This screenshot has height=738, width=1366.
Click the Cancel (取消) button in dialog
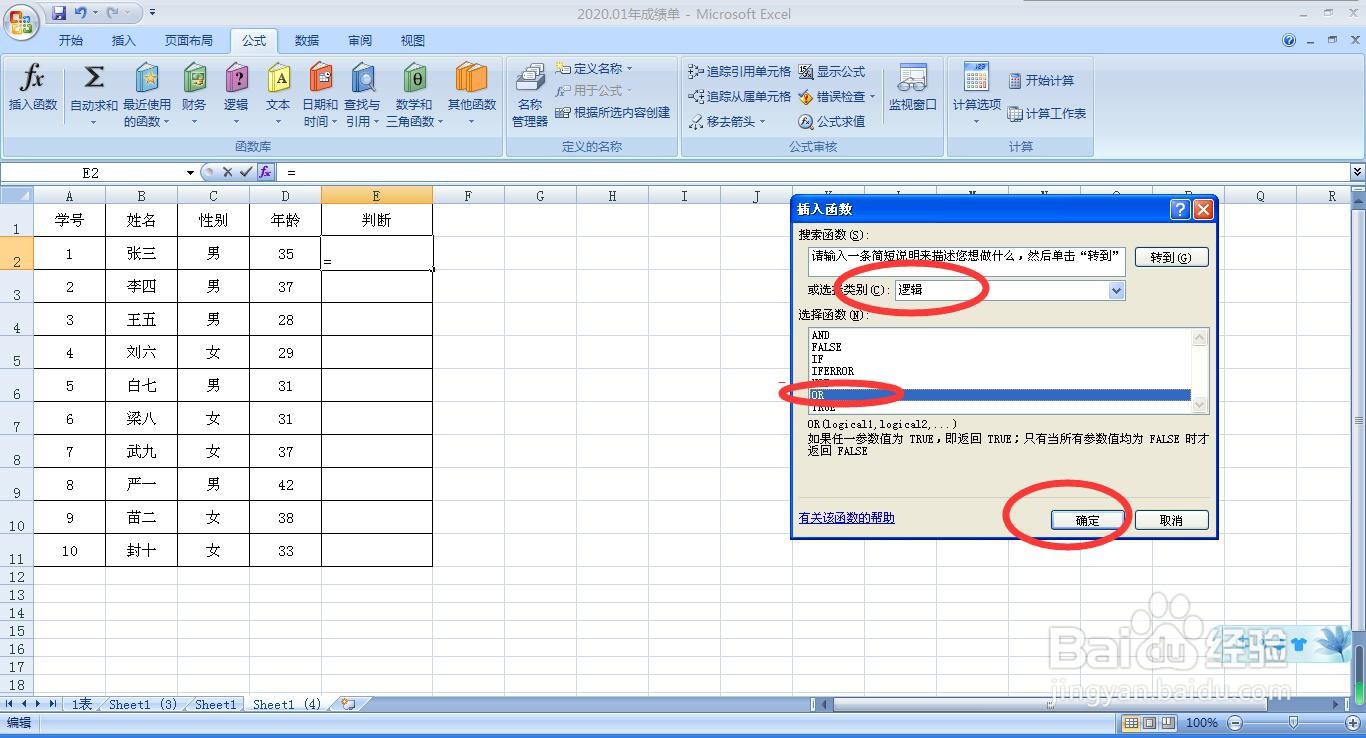1171,520
